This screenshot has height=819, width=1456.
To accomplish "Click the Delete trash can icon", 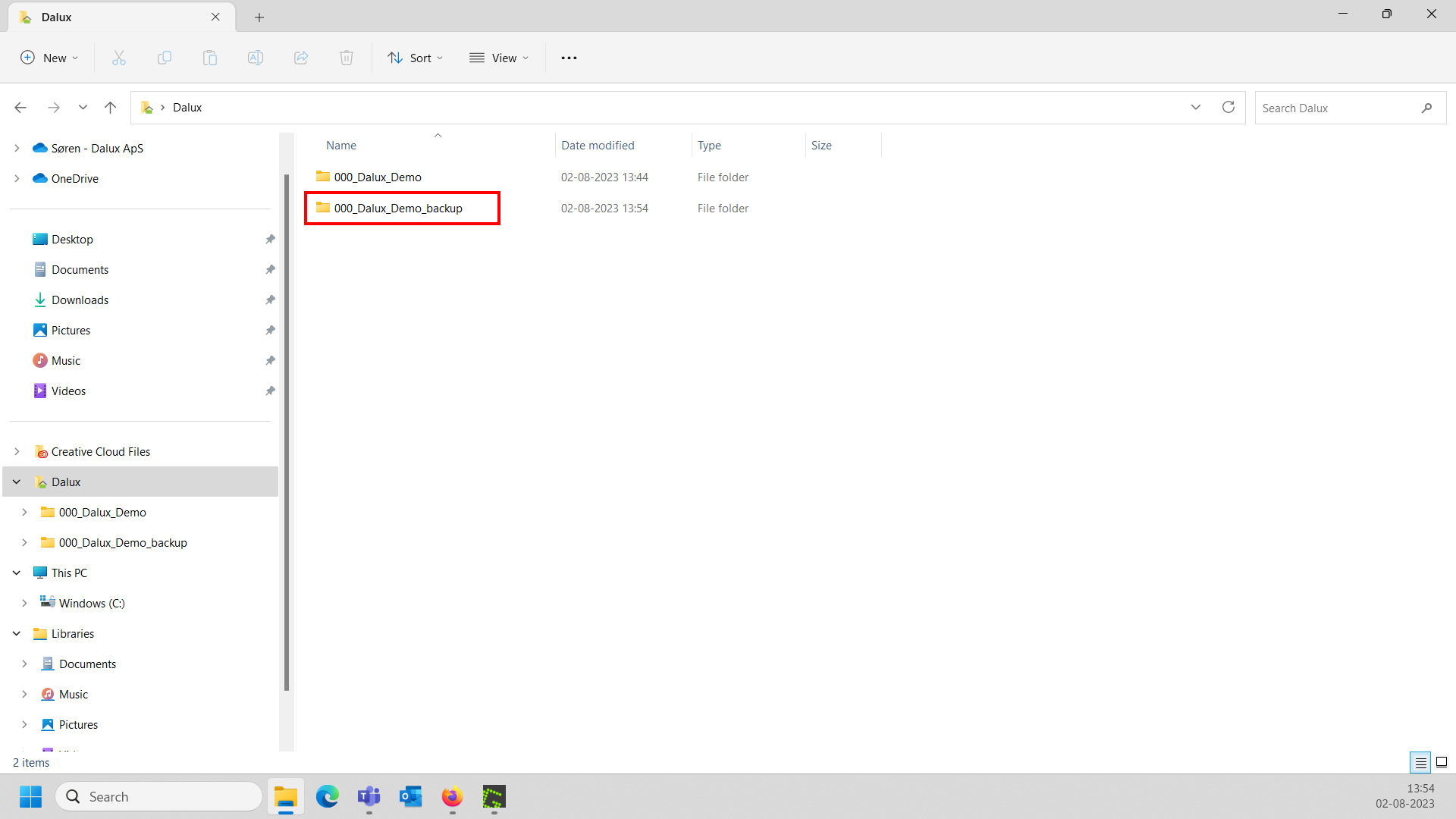I will (347, 58).
